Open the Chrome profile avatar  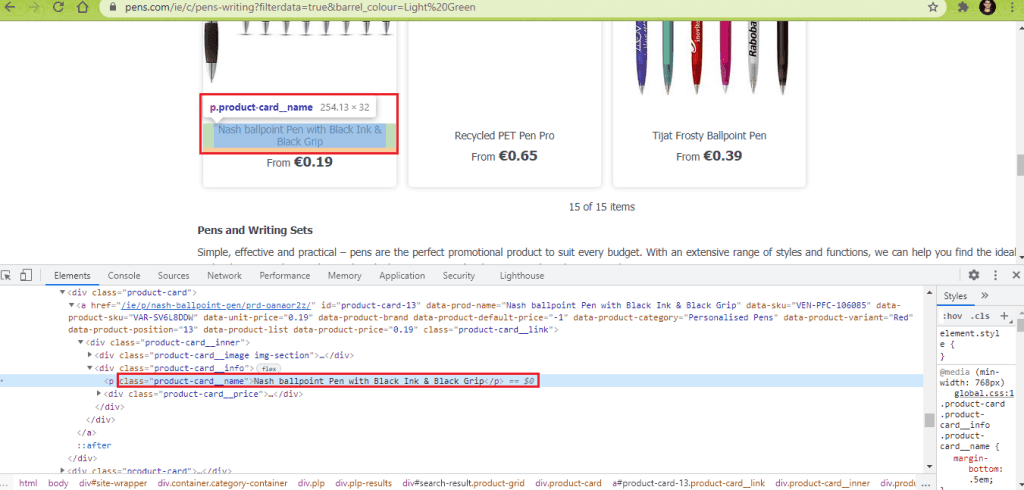pyautogui.click(x=987, y=7)
